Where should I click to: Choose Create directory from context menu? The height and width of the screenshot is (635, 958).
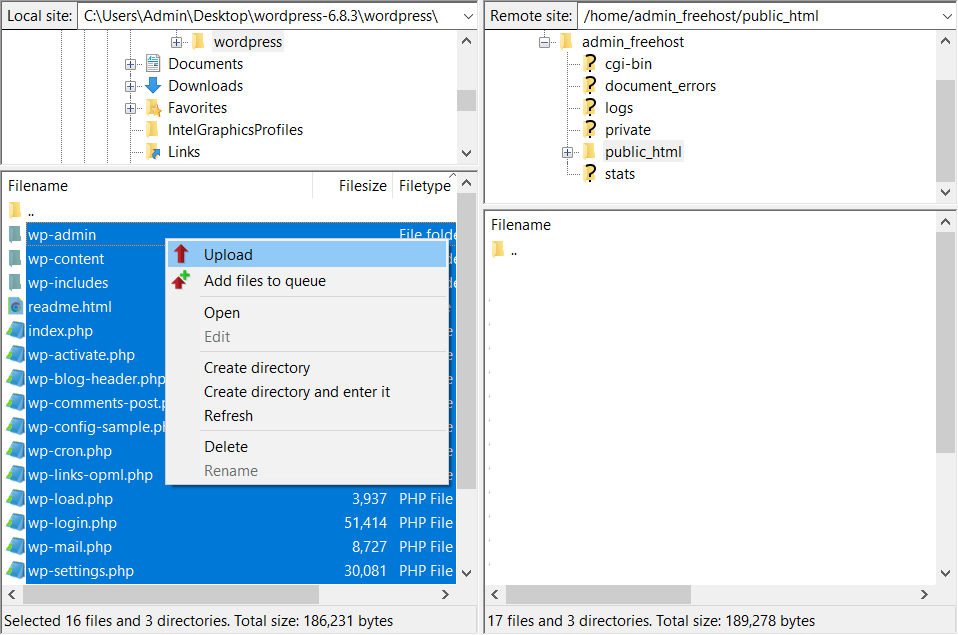[257, 368]
